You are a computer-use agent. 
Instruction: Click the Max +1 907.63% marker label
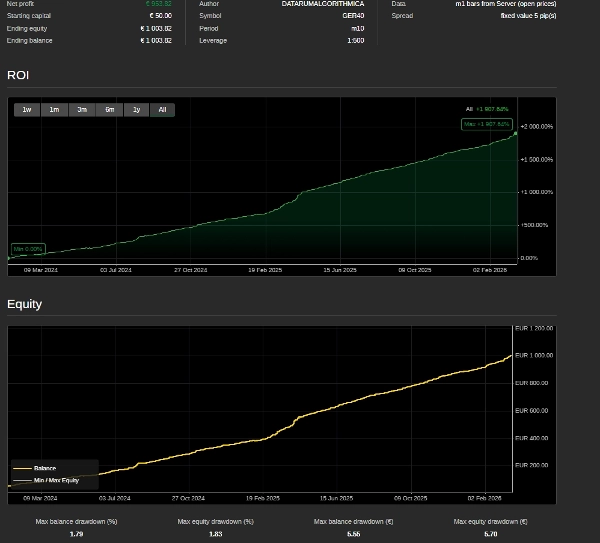(x=486, y=124)
